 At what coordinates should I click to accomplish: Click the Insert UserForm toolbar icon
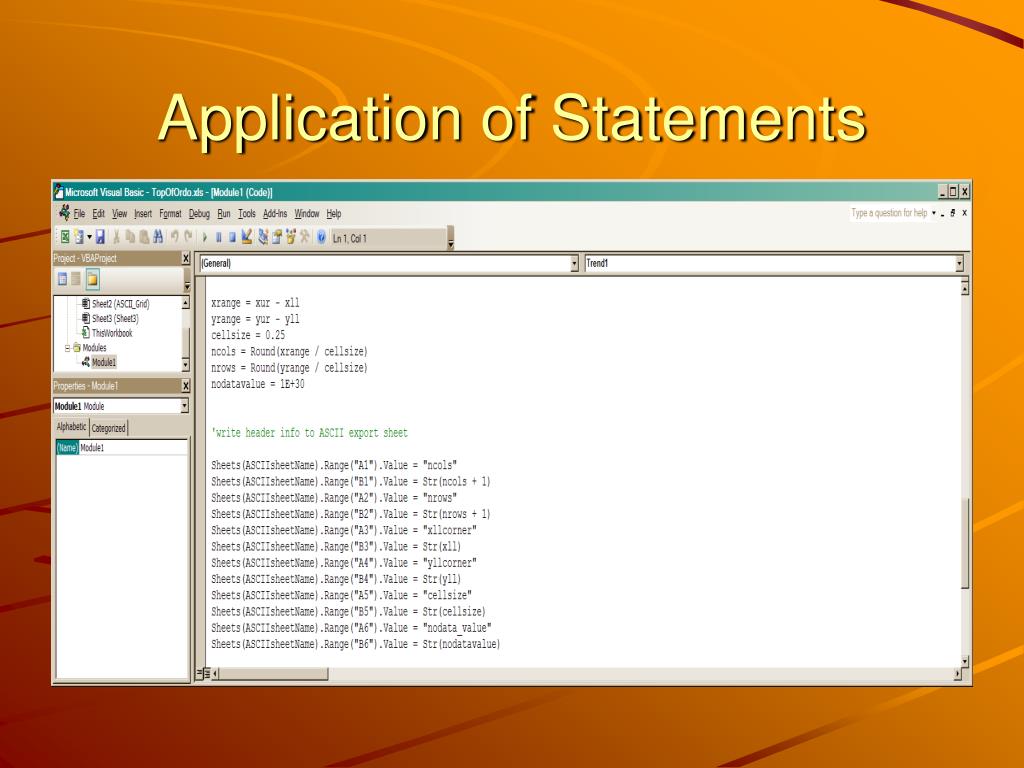pyautogui.click(x=79, y=237)
